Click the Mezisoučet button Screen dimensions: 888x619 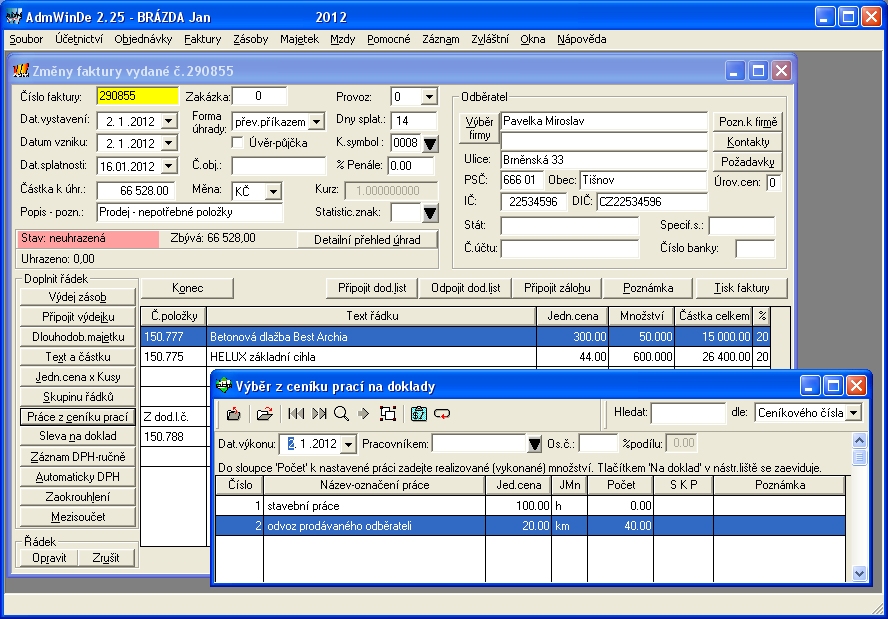point(78,517)
